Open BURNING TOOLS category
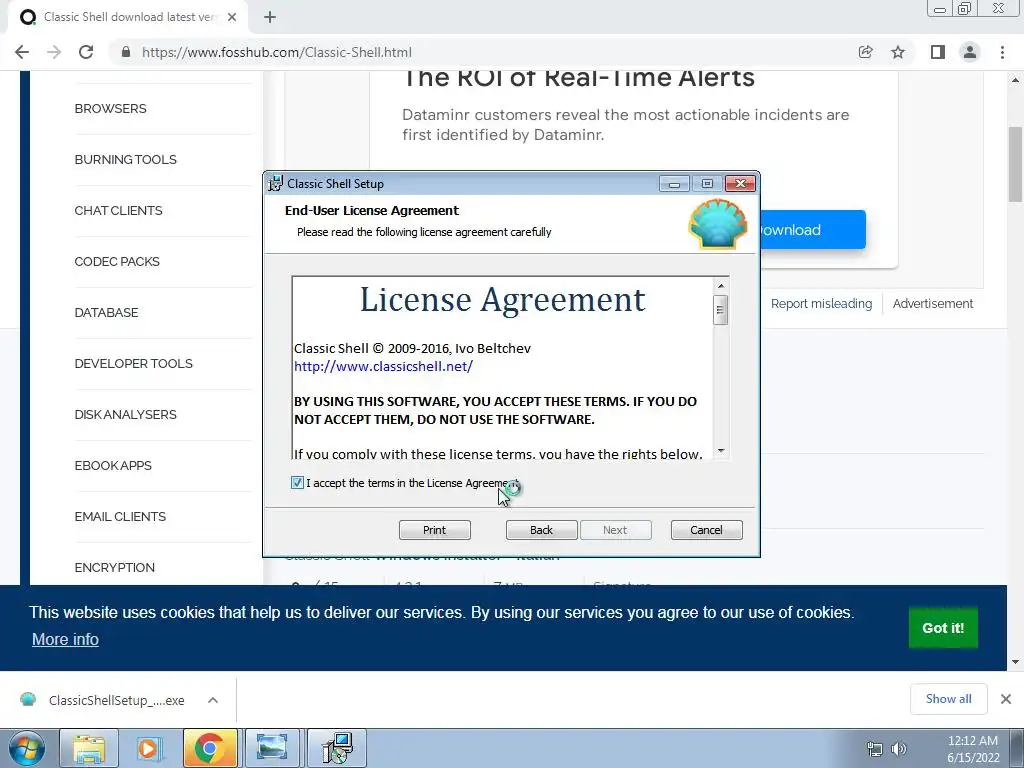The image size is (1024, 768). [125, 159]
